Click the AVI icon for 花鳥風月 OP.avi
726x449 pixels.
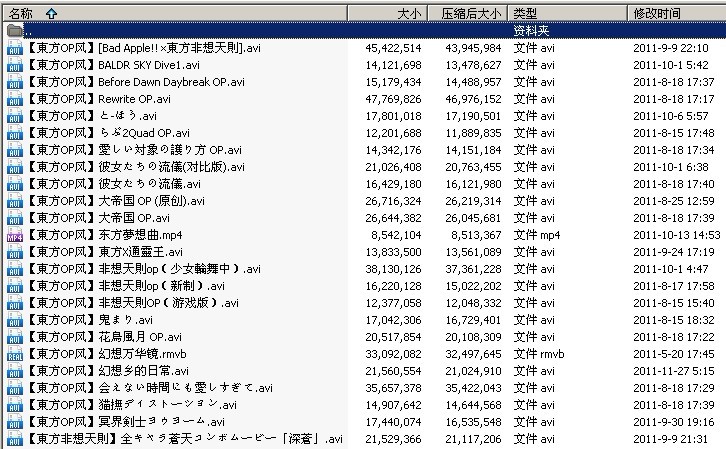coord(14,337)
